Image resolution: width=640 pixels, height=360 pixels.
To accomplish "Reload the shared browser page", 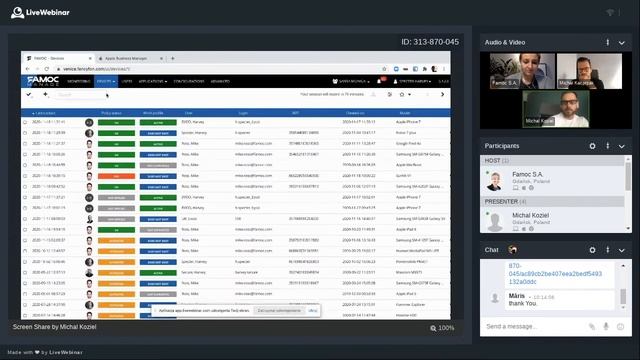I will [x=47, y=69].
